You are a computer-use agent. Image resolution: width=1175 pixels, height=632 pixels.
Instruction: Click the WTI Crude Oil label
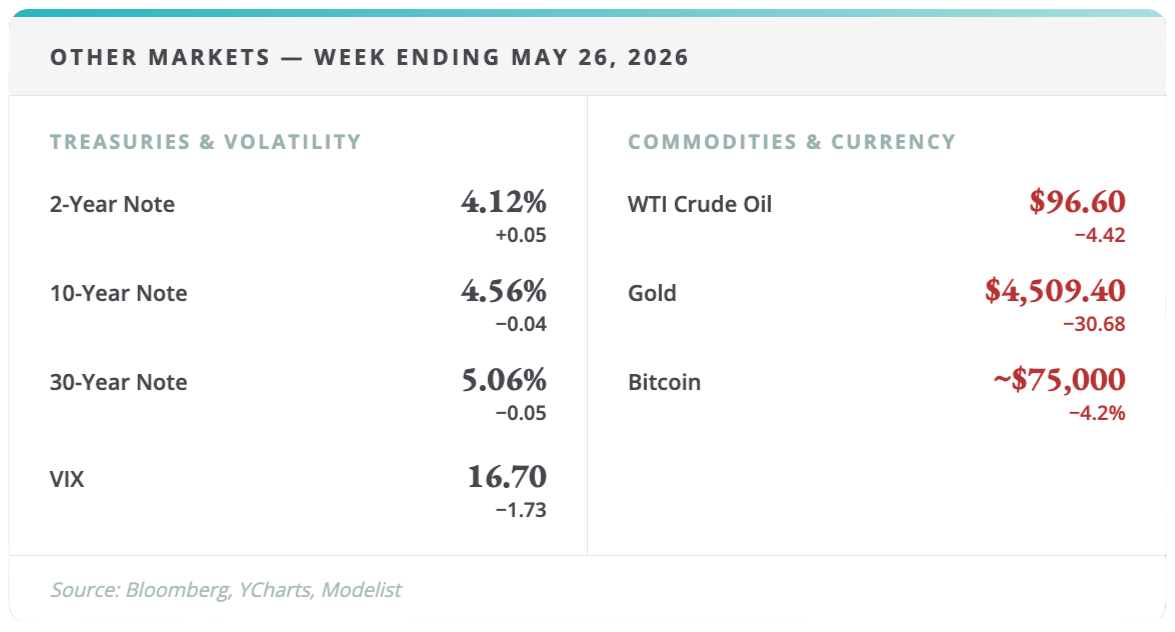[x=700, y=204]
